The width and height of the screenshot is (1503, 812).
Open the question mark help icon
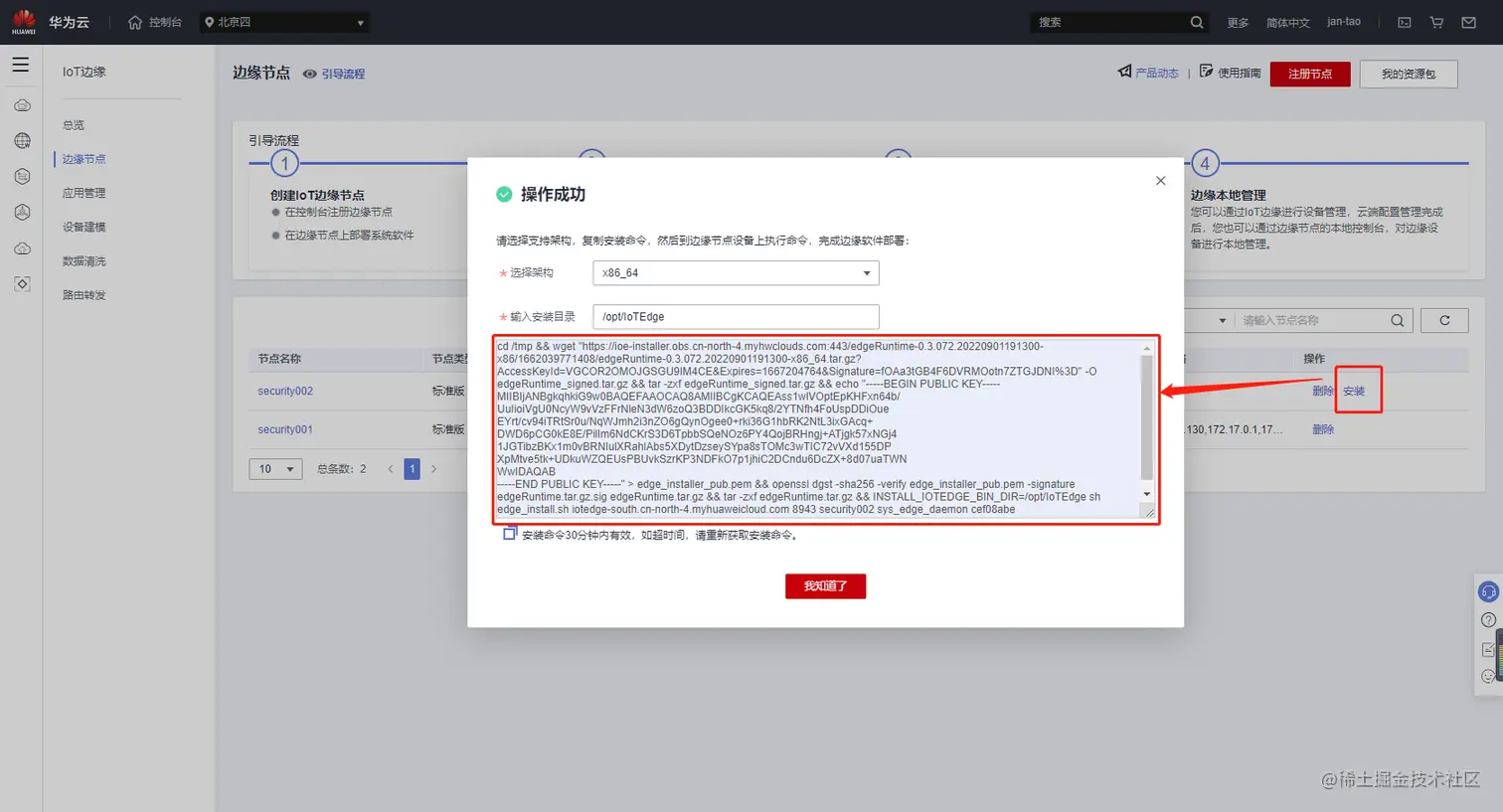[x=1488, y=620]
